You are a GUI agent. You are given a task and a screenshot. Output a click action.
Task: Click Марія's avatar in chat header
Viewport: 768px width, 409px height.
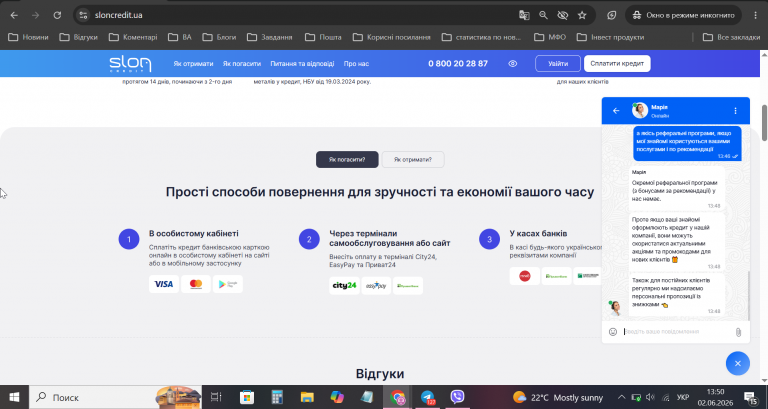point(640,111)
